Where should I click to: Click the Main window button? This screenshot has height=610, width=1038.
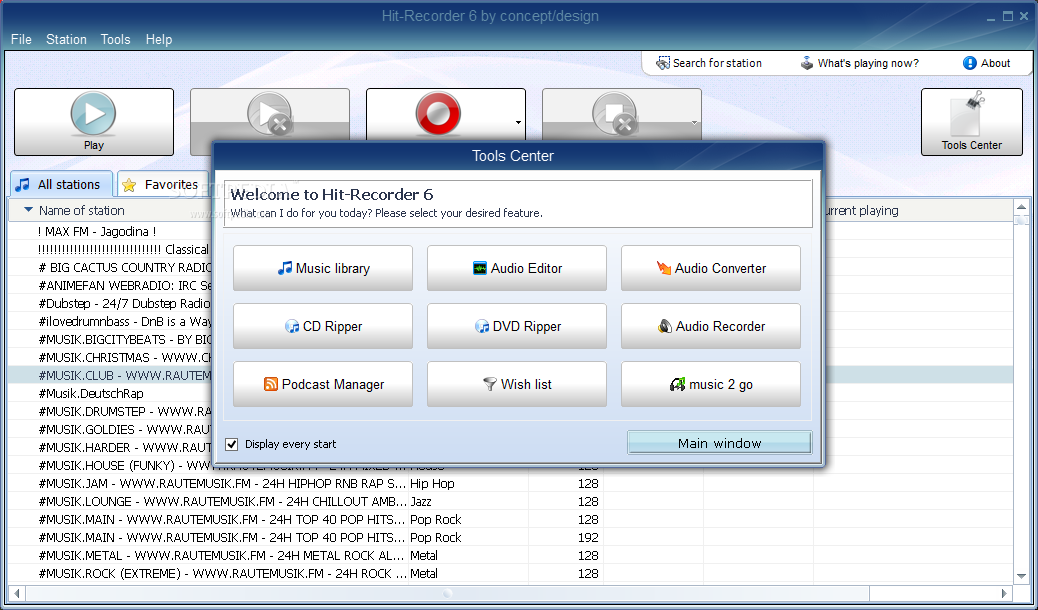point(720,443)
